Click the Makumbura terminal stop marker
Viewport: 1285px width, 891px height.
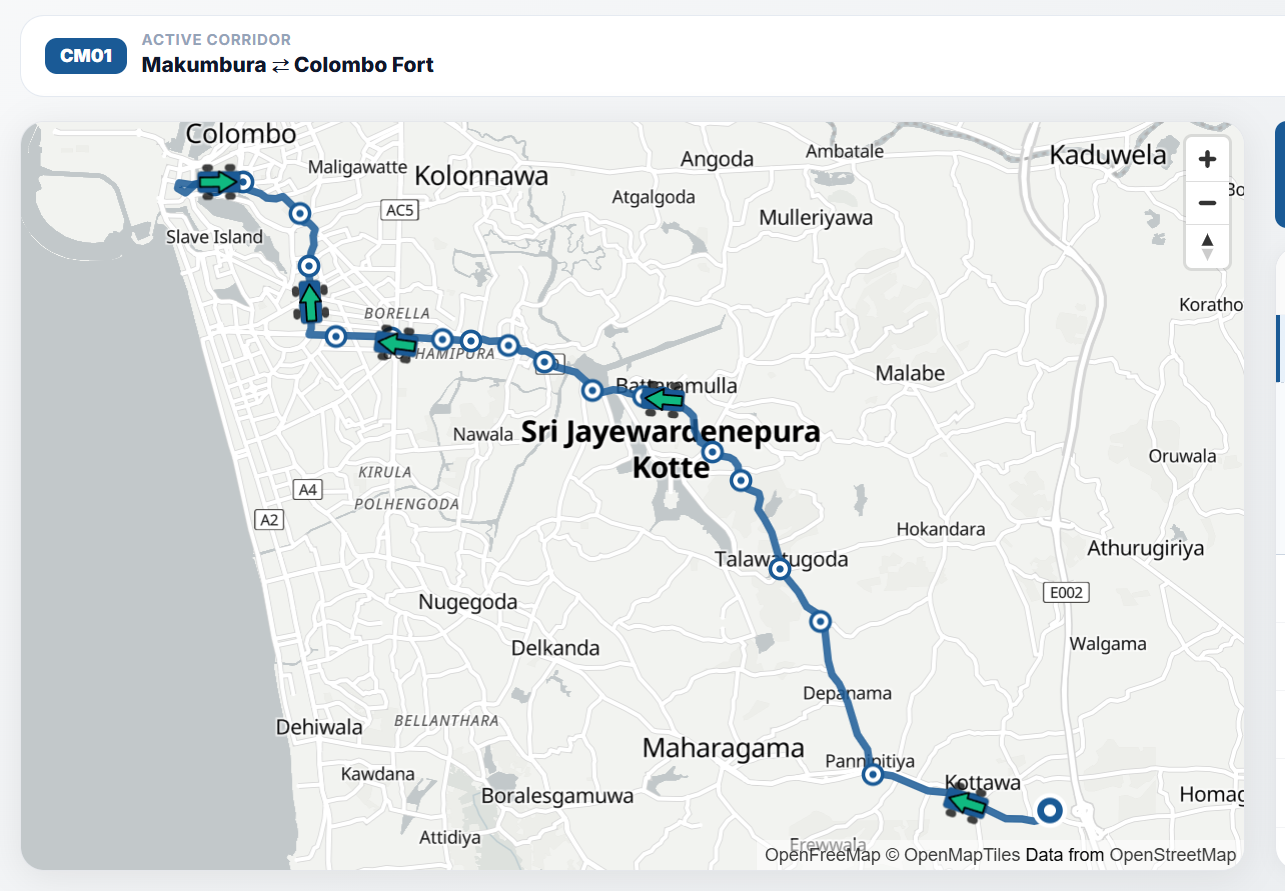(x=1049, y=810)
